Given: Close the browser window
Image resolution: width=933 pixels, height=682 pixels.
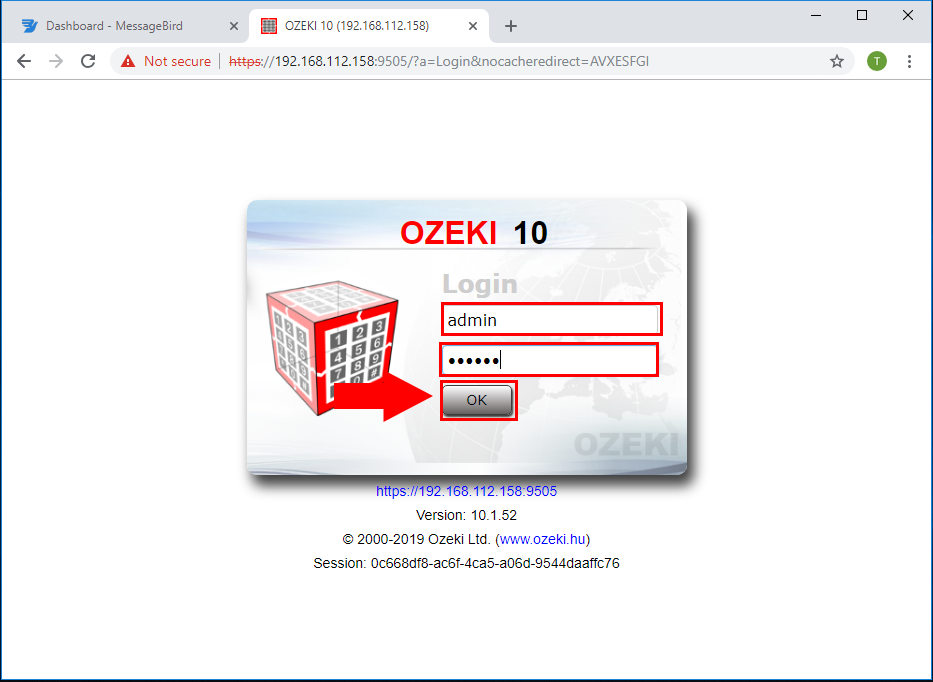Looking at the screenshot, I should click(907, 15).
